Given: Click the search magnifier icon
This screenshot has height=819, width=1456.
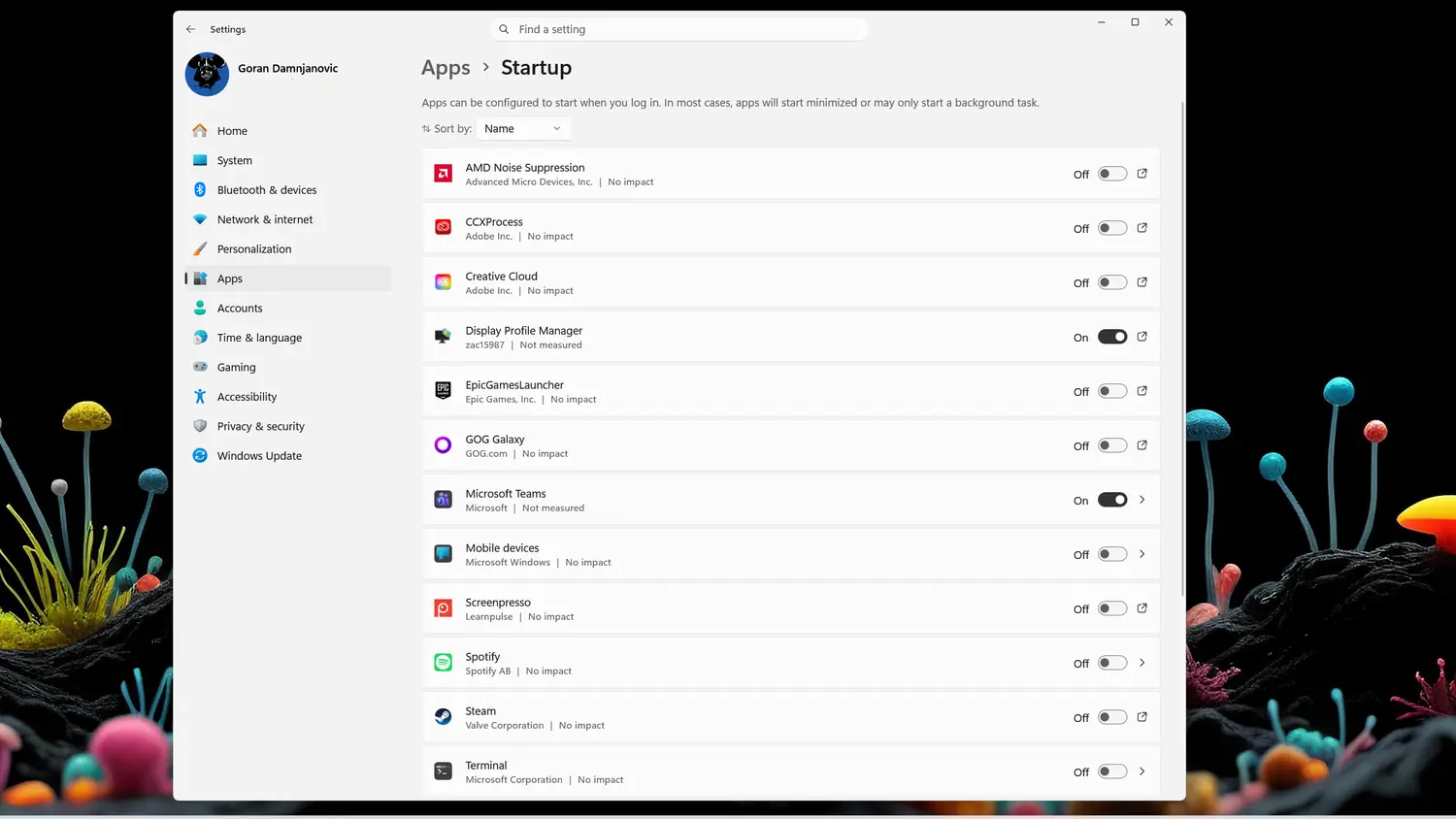Looking at the screenshot, I should point(504,29).
